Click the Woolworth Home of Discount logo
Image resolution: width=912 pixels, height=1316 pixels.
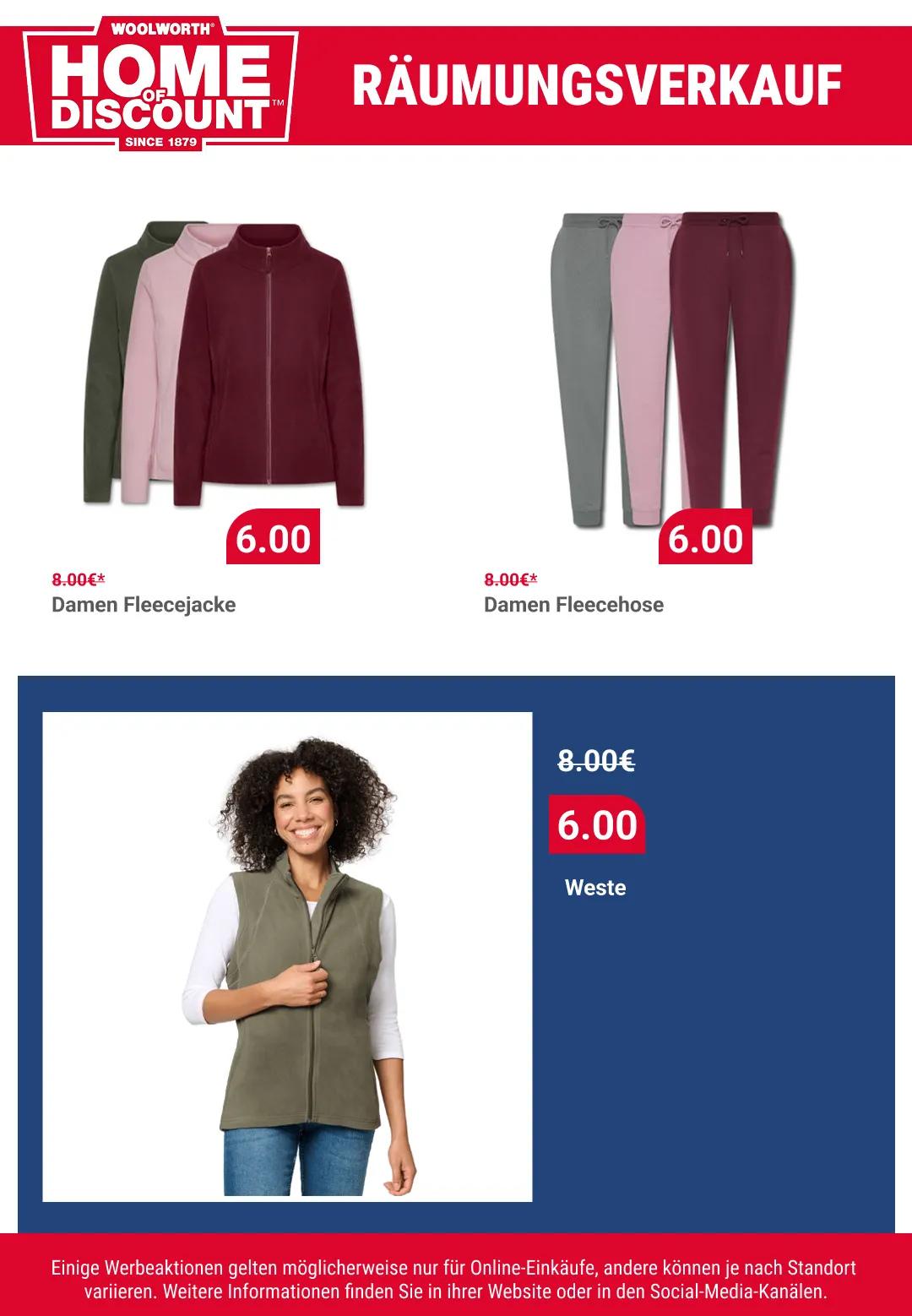[160, 84]
